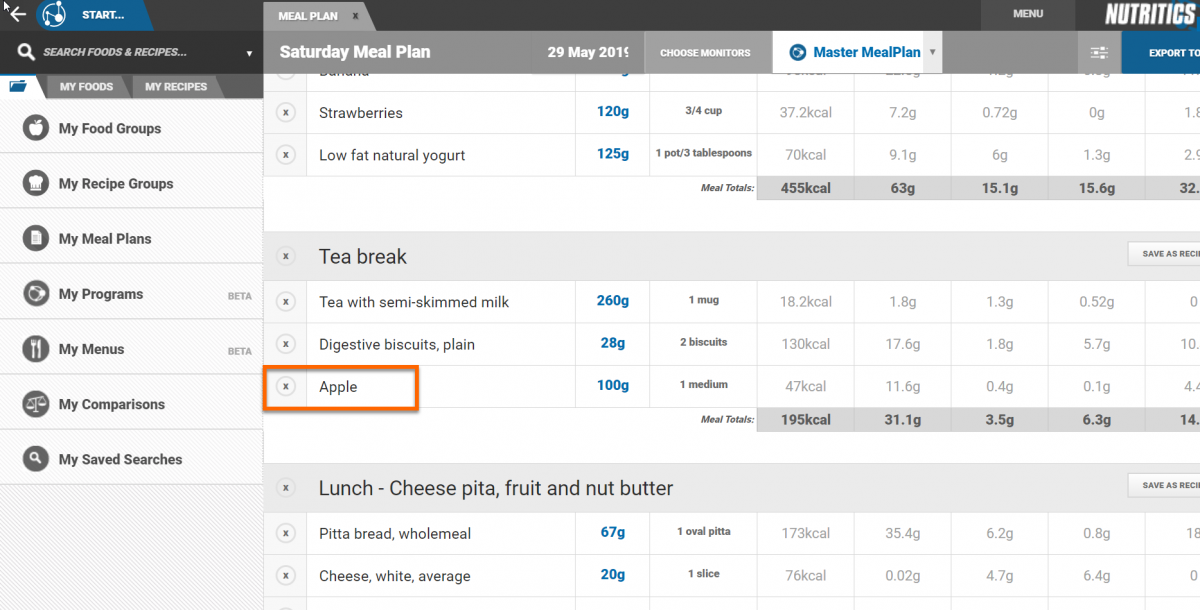The width and height of the screenshot is (1200, 610).
Task: Delete the Tea break meal section
Action: 286,257
